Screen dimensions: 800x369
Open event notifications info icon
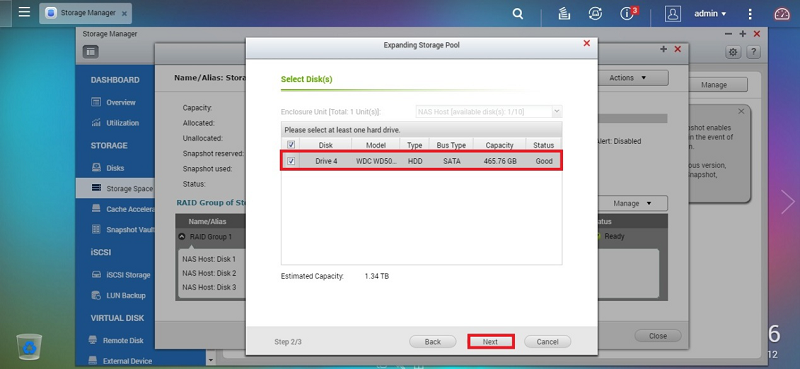[x=627, y=14]
